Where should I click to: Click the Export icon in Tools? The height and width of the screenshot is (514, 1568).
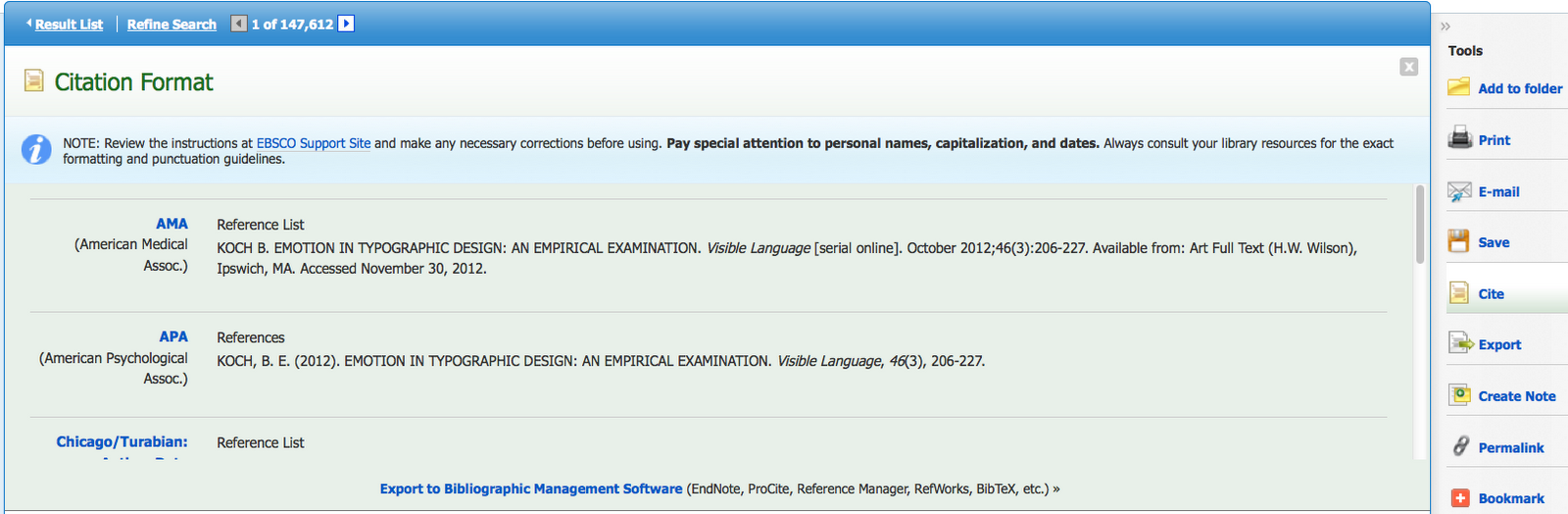click(x=1460, y=343)
